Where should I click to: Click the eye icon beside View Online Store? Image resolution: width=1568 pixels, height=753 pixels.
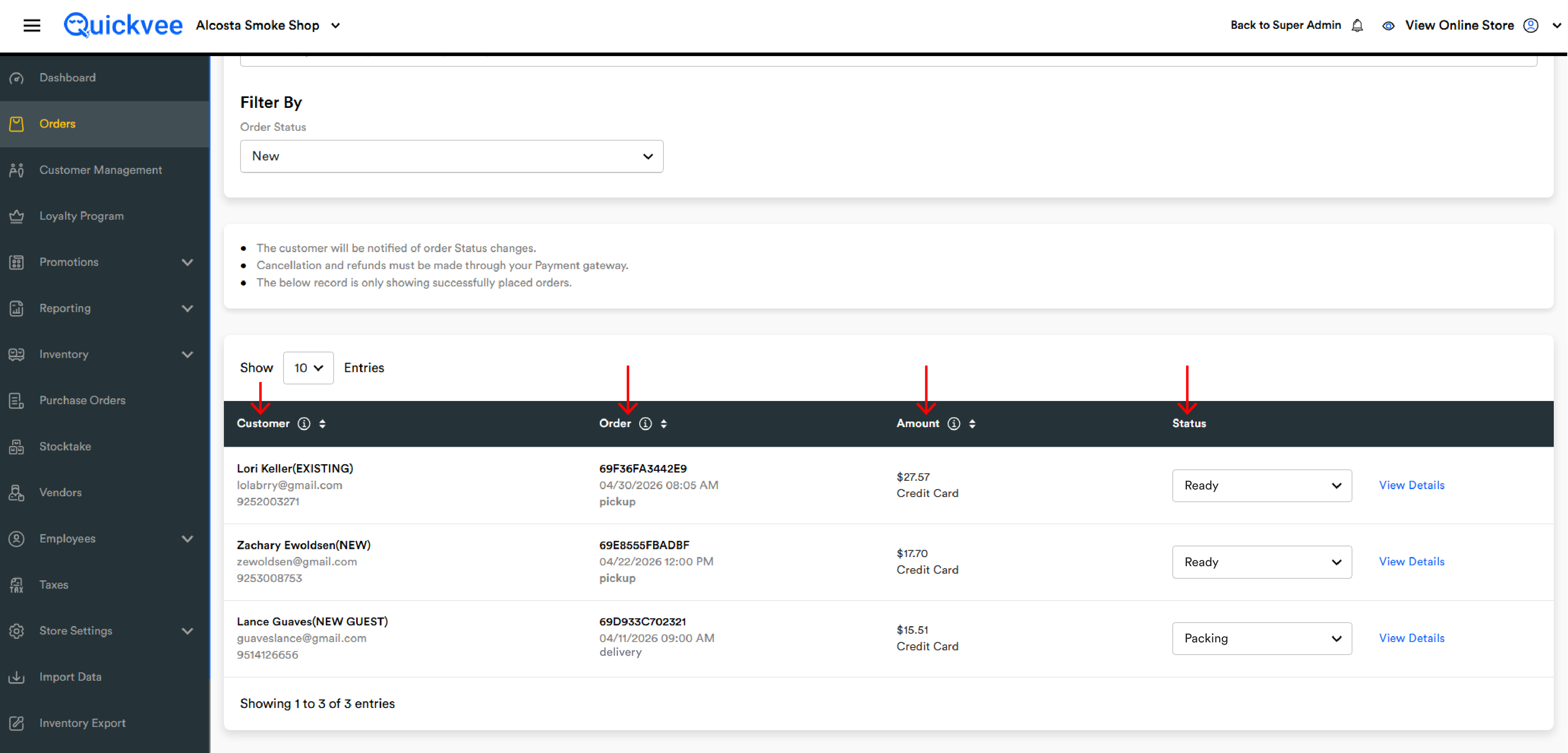[1388, 26]
